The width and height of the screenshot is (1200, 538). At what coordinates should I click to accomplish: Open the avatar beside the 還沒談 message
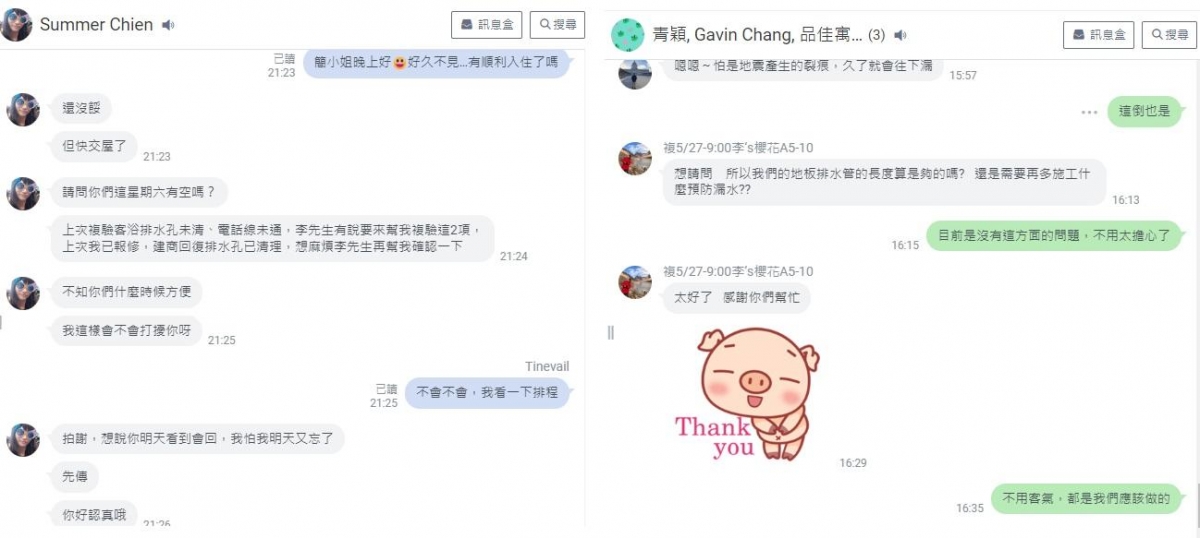coord(23,110)
